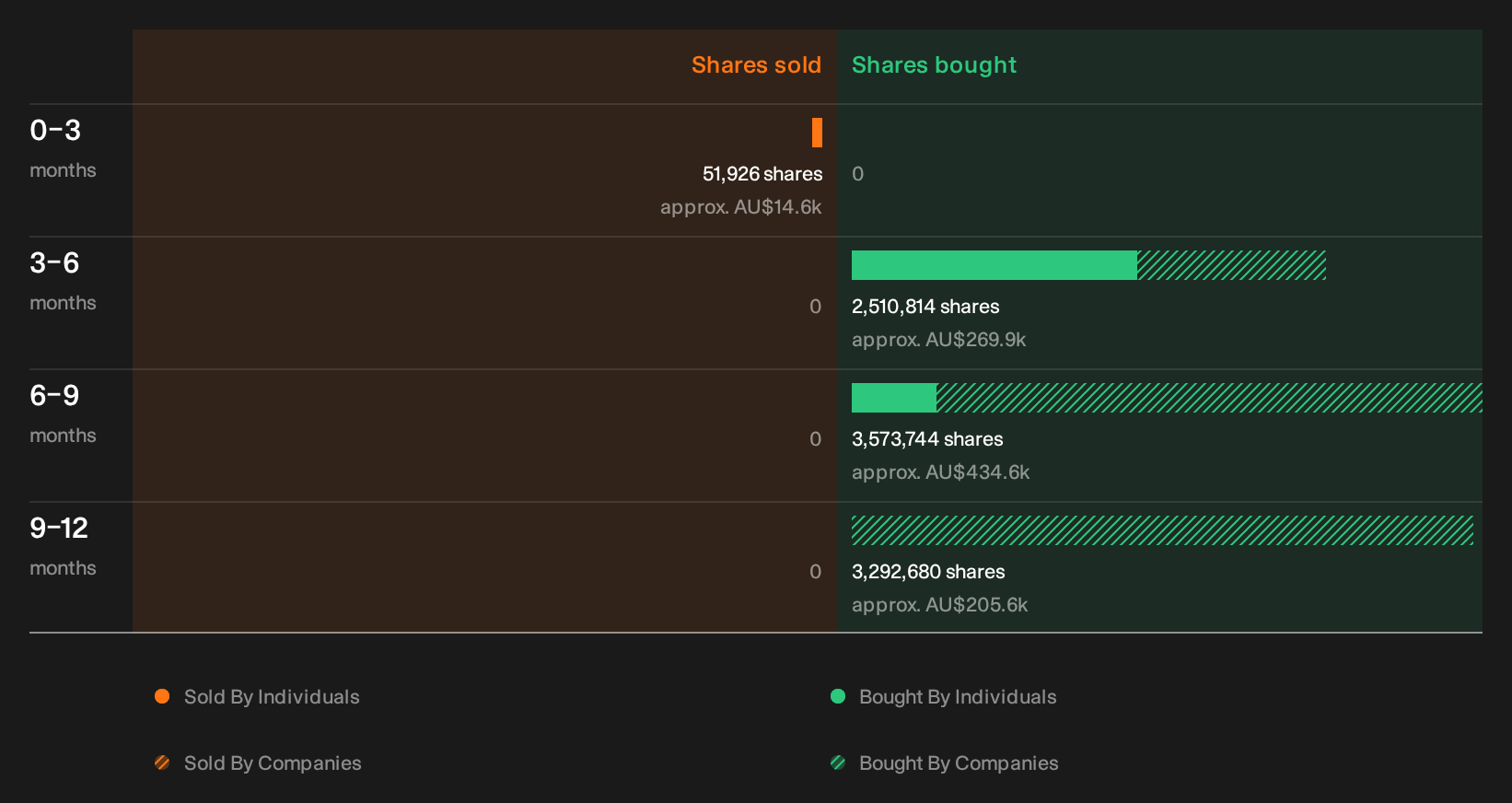Click the Shares sold column header
Image resolution: width=1512 pixels, height=803 pixels.
pos(756,65)
